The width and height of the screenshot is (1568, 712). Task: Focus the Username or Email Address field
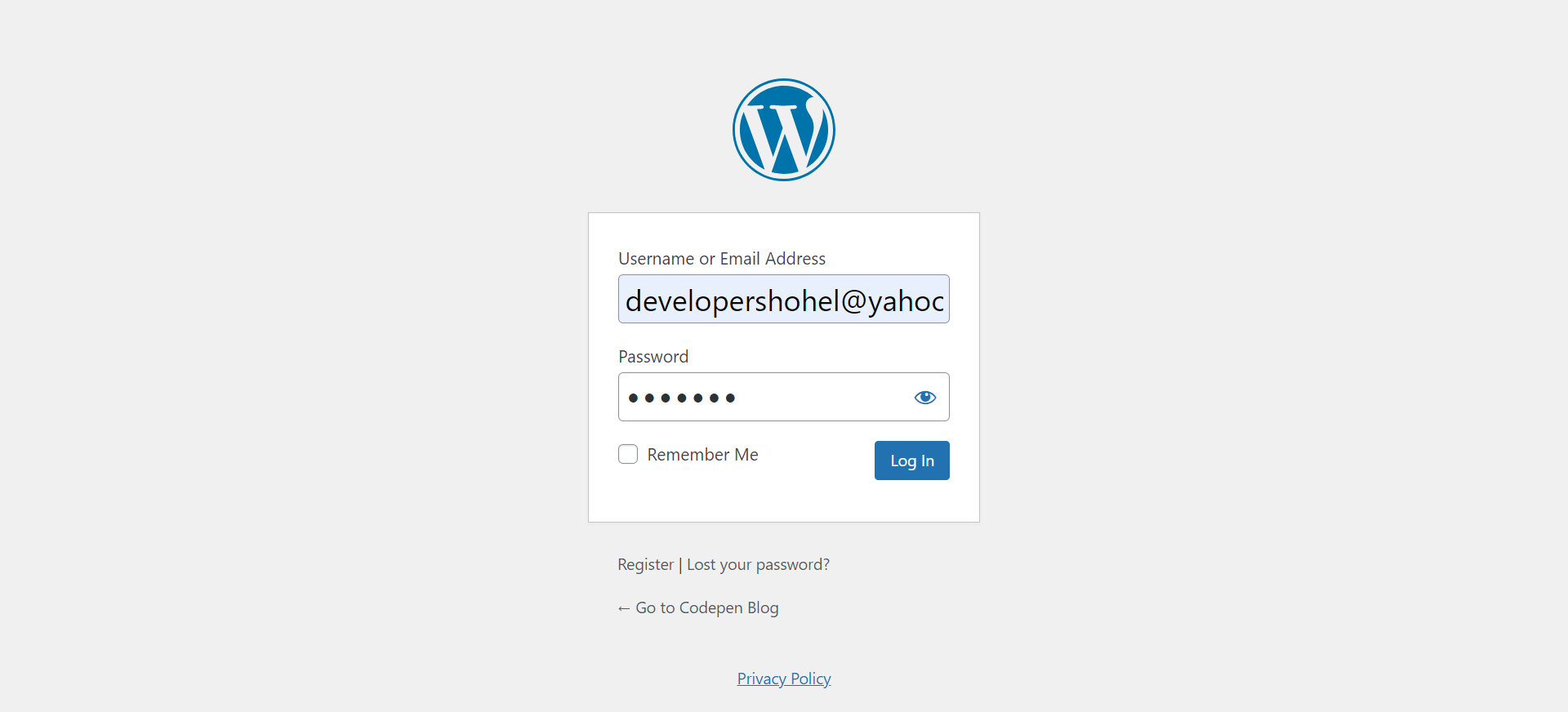pyautogui.click(x=784, y=299)
